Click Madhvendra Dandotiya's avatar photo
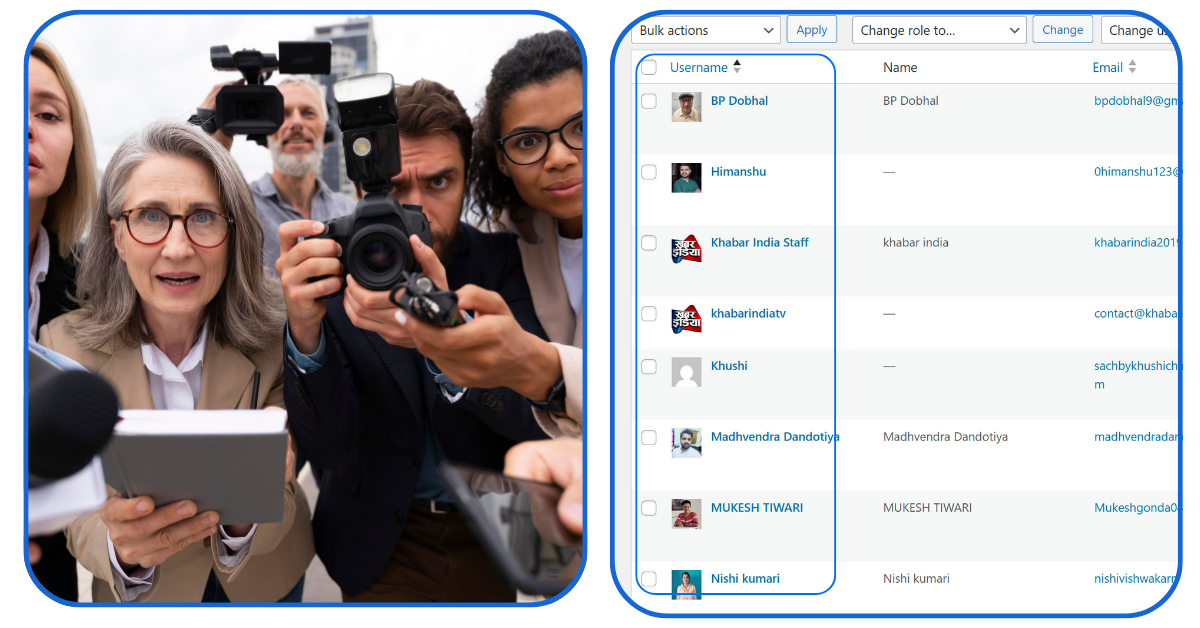 tap(686, 442)
